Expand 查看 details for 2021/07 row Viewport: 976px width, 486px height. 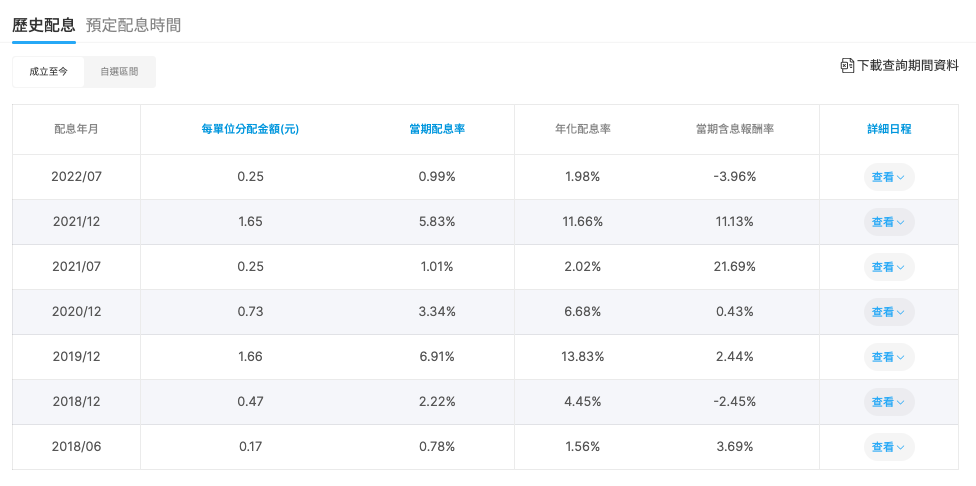pyautogui.click(x=889, y=267)
